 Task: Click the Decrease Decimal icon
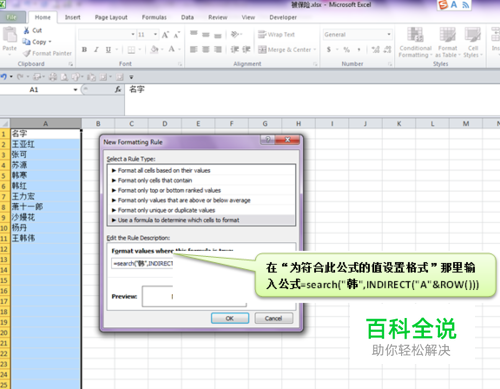point(387,50)
